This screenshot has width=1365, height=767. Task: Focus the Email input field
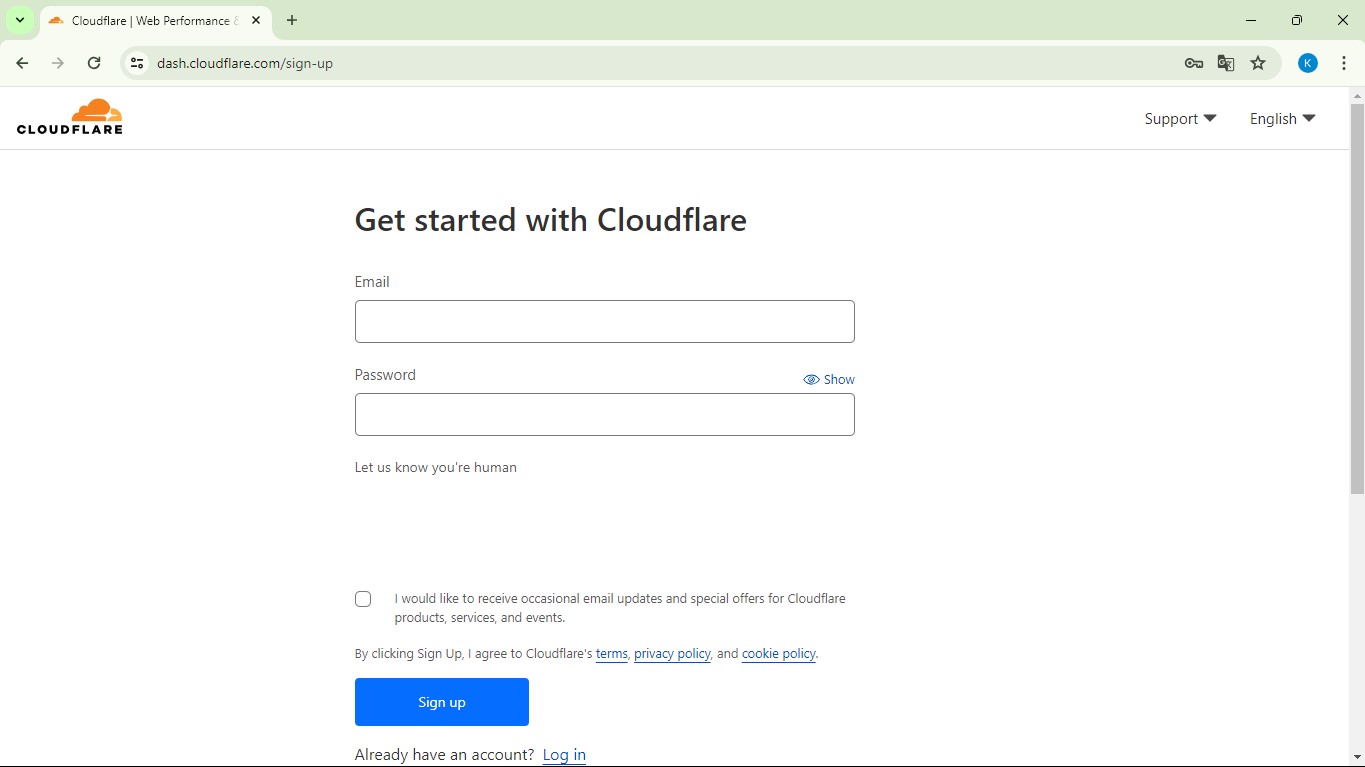point(605,321)
